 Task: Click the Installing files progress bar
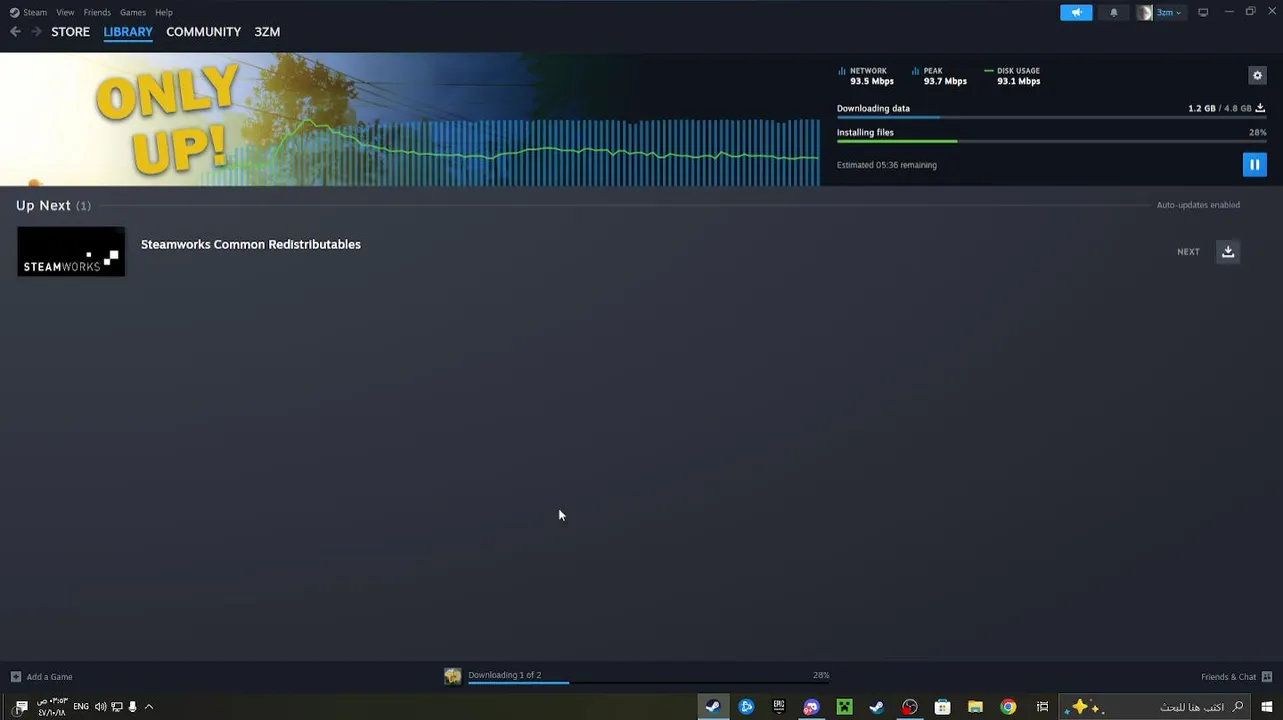pyautogui.click(x=1051, y=142)
